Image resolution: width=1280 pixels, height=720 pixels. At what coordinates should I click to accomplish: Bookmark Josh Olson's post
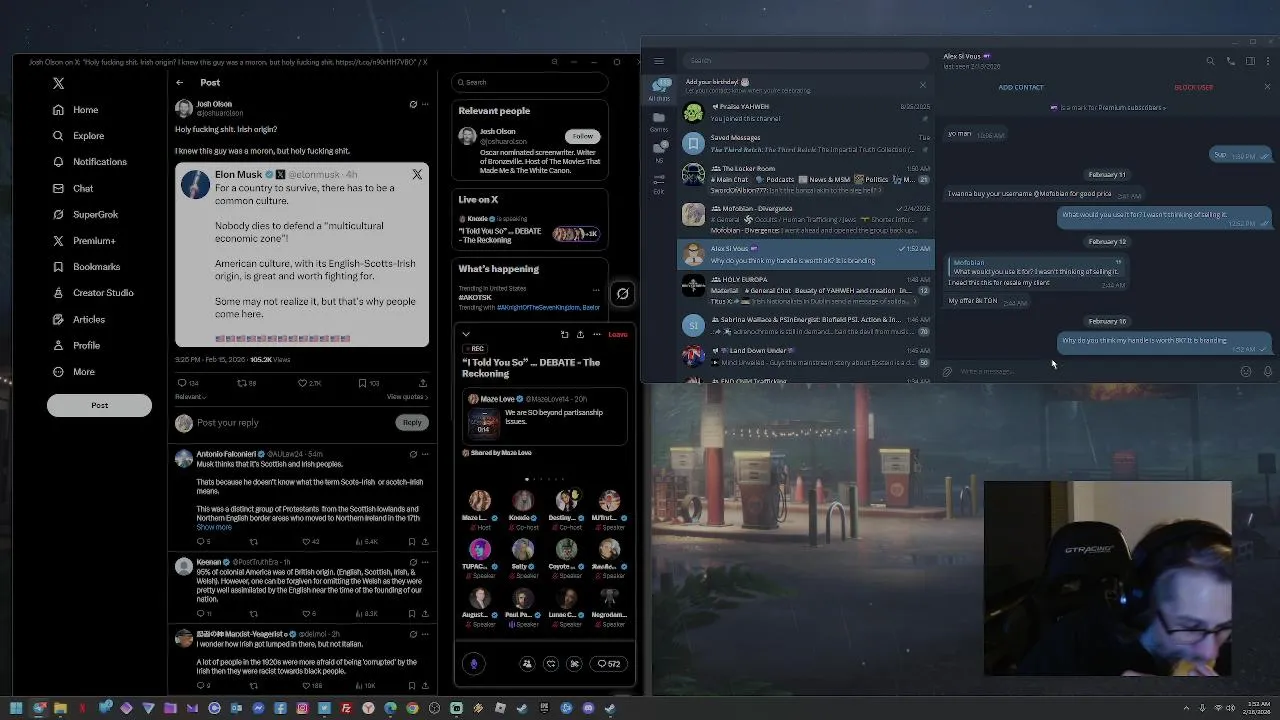point(369,383)
